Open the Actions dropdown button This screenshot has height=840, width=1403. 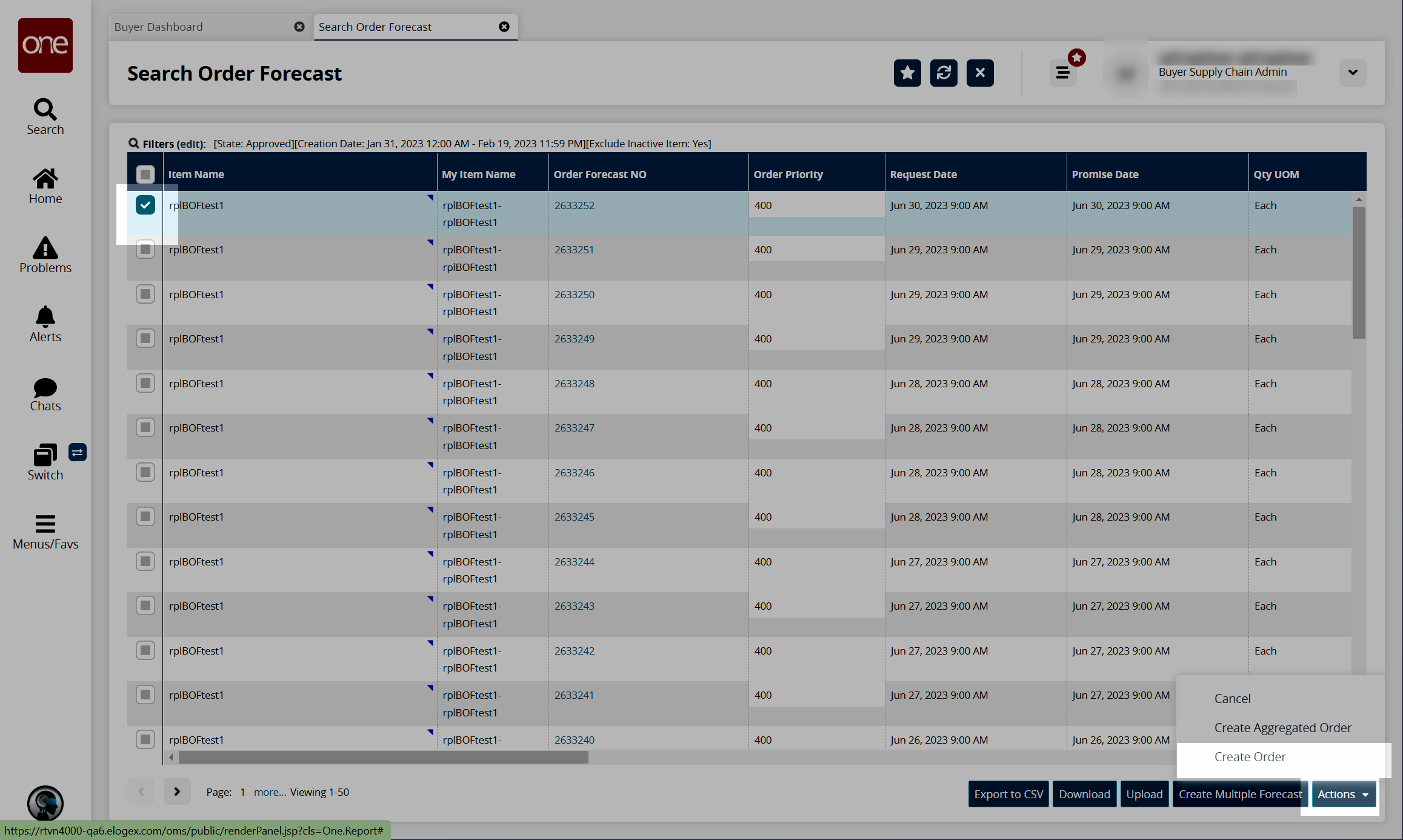click(x=1343, y=794)
